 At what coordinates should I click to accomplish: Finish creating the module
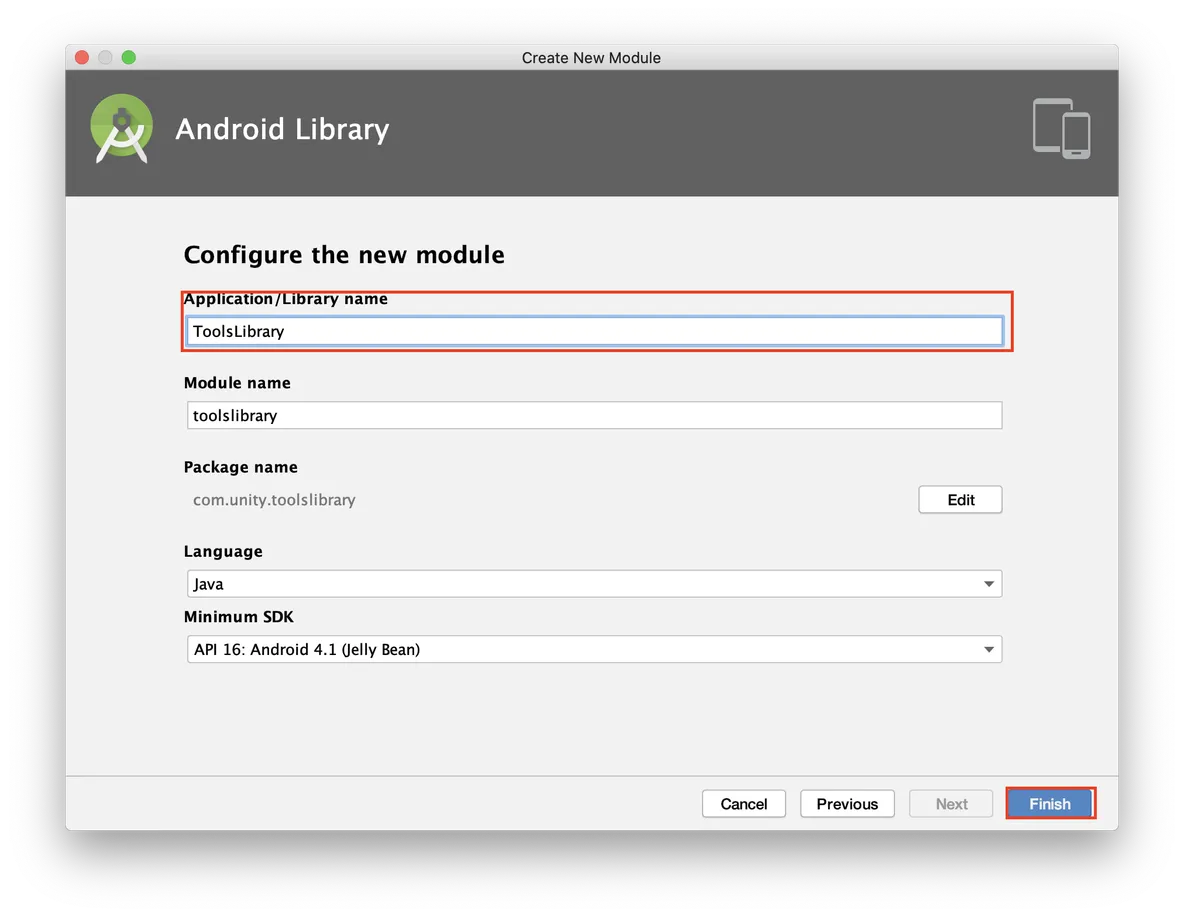click(x=1050, y=804)
